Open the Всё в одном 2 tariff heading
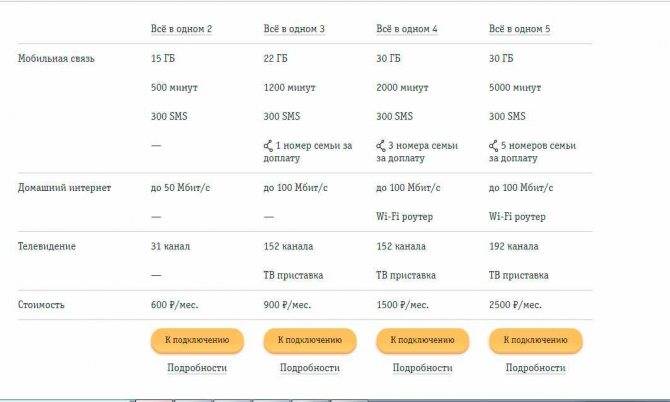The height and width of the screenshot is (402, 670). 181,29
